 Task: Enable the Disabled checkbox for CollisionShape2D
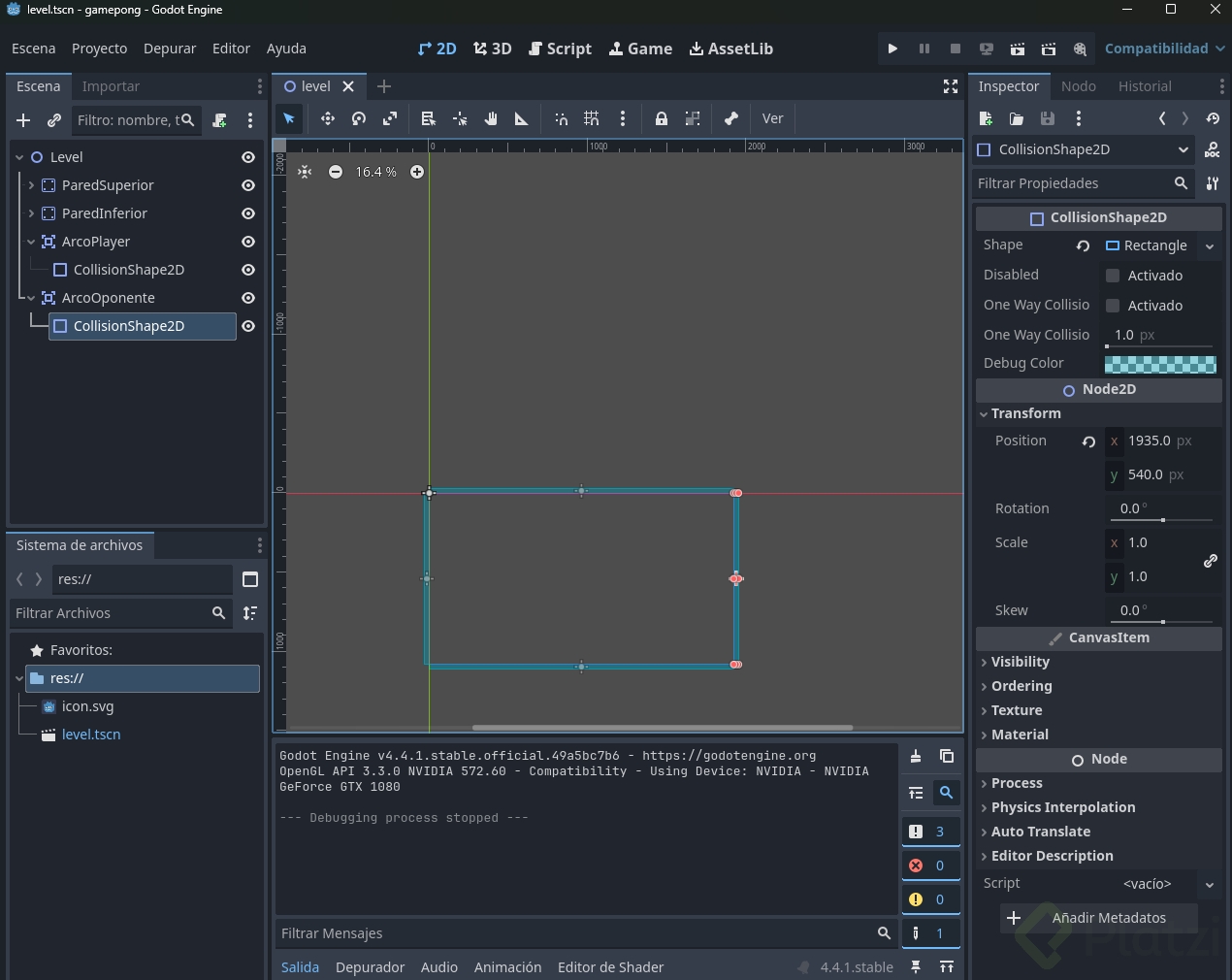[x=1113, y=276]
